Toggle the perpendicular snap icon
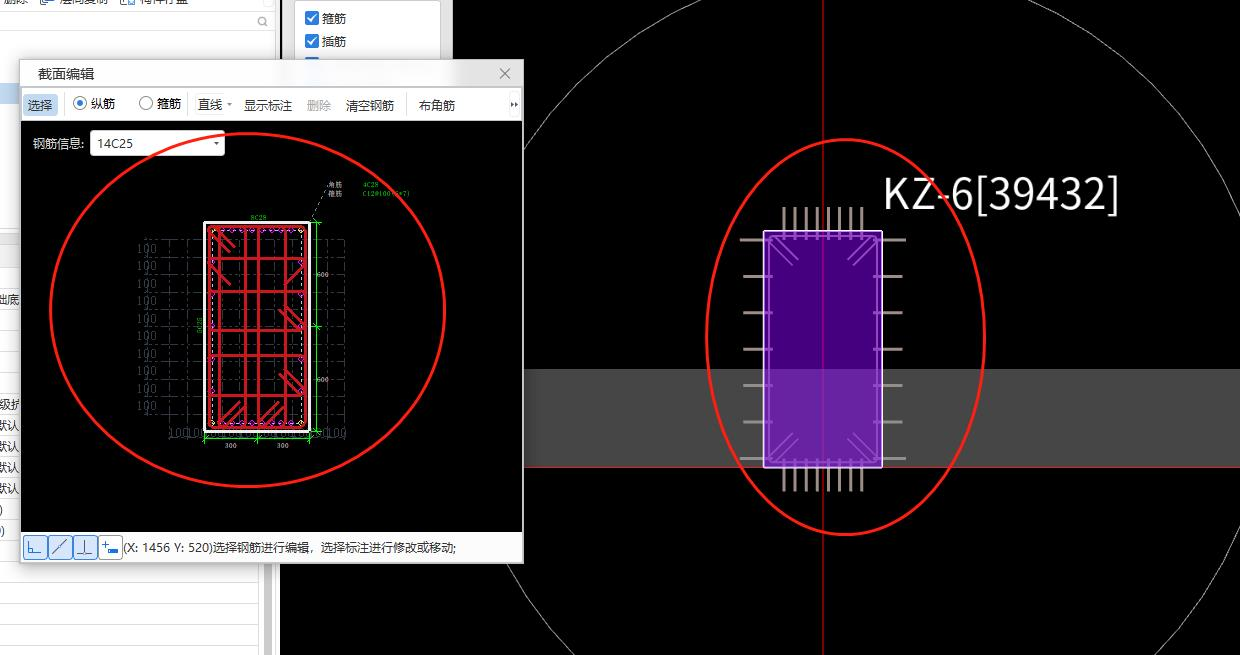 (85, 547)
